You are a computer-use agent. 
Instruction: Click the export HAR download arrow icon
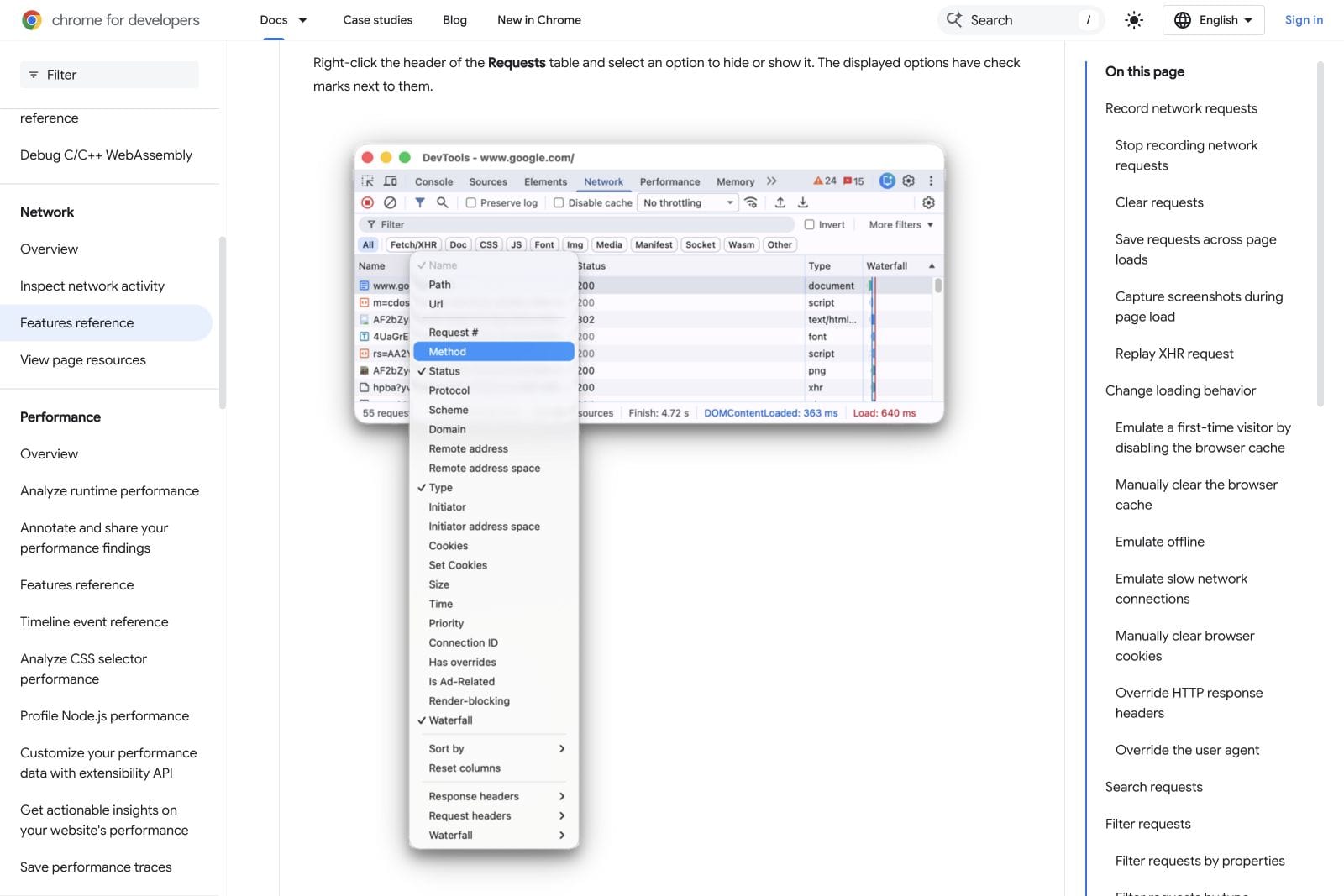click(802, 202)
